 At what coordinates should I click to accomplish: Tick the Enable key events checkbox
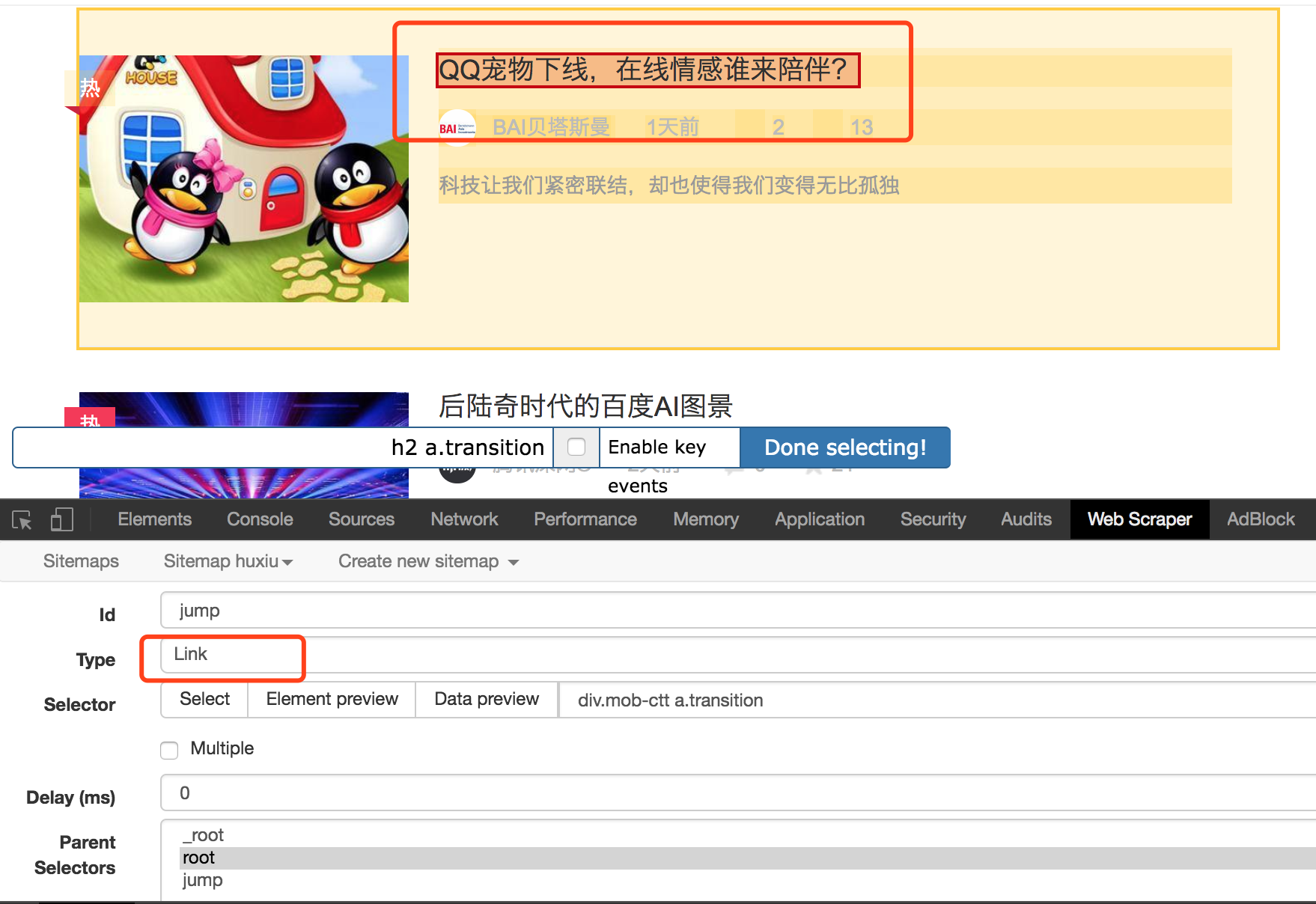click(576, 447)
